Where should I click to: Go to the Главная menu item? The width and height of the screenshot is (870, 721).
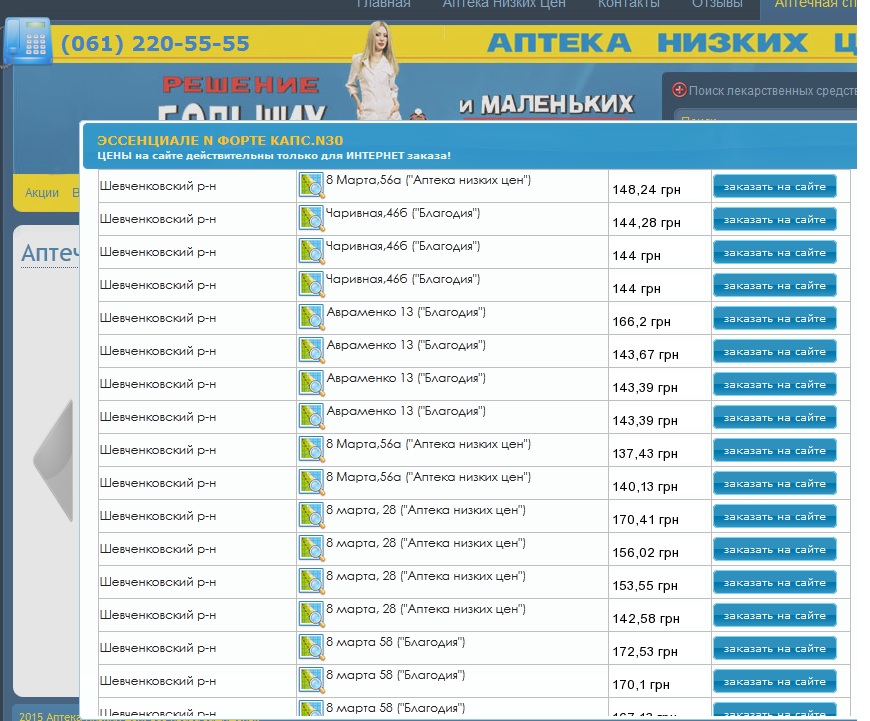point(383,4)
